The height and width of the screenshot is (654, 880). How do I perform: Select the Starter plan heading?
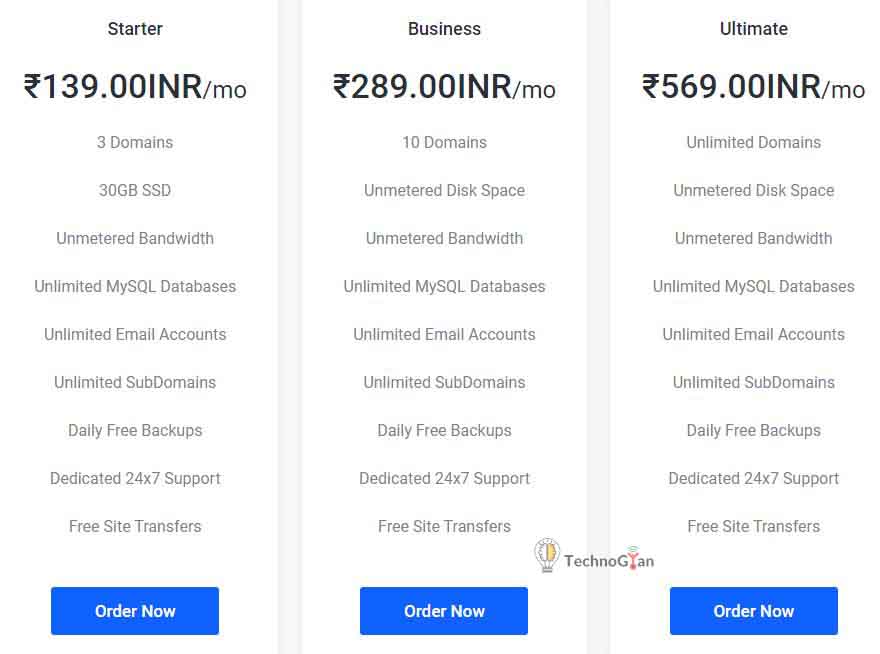pos(135,29)
